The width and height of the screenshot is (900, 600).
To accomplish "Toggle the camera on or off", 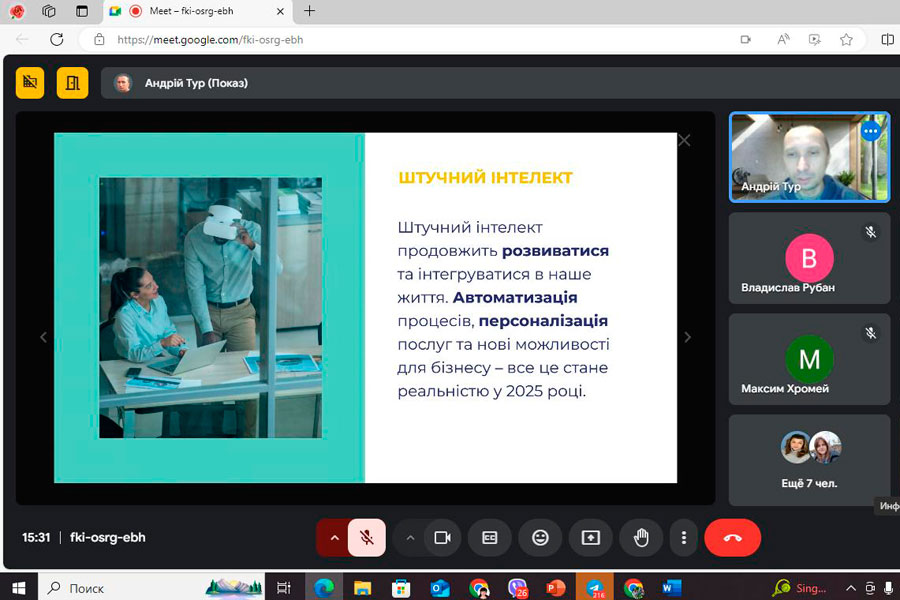I will click(x=441, y=538).
